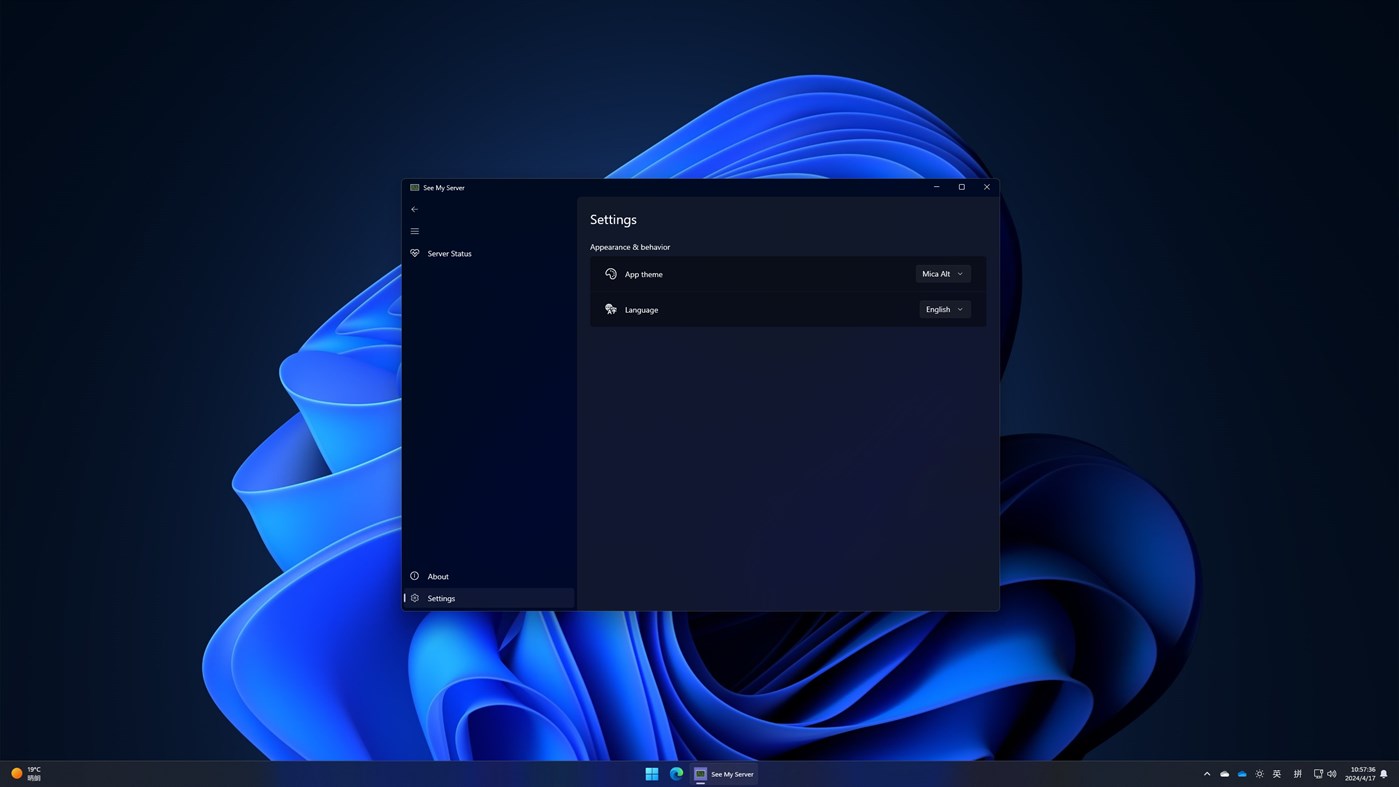The width and height of the screenshot is (1399, 787).
Task: Select the Server Status heartbeat icon
Action: (x=414, y=253)
